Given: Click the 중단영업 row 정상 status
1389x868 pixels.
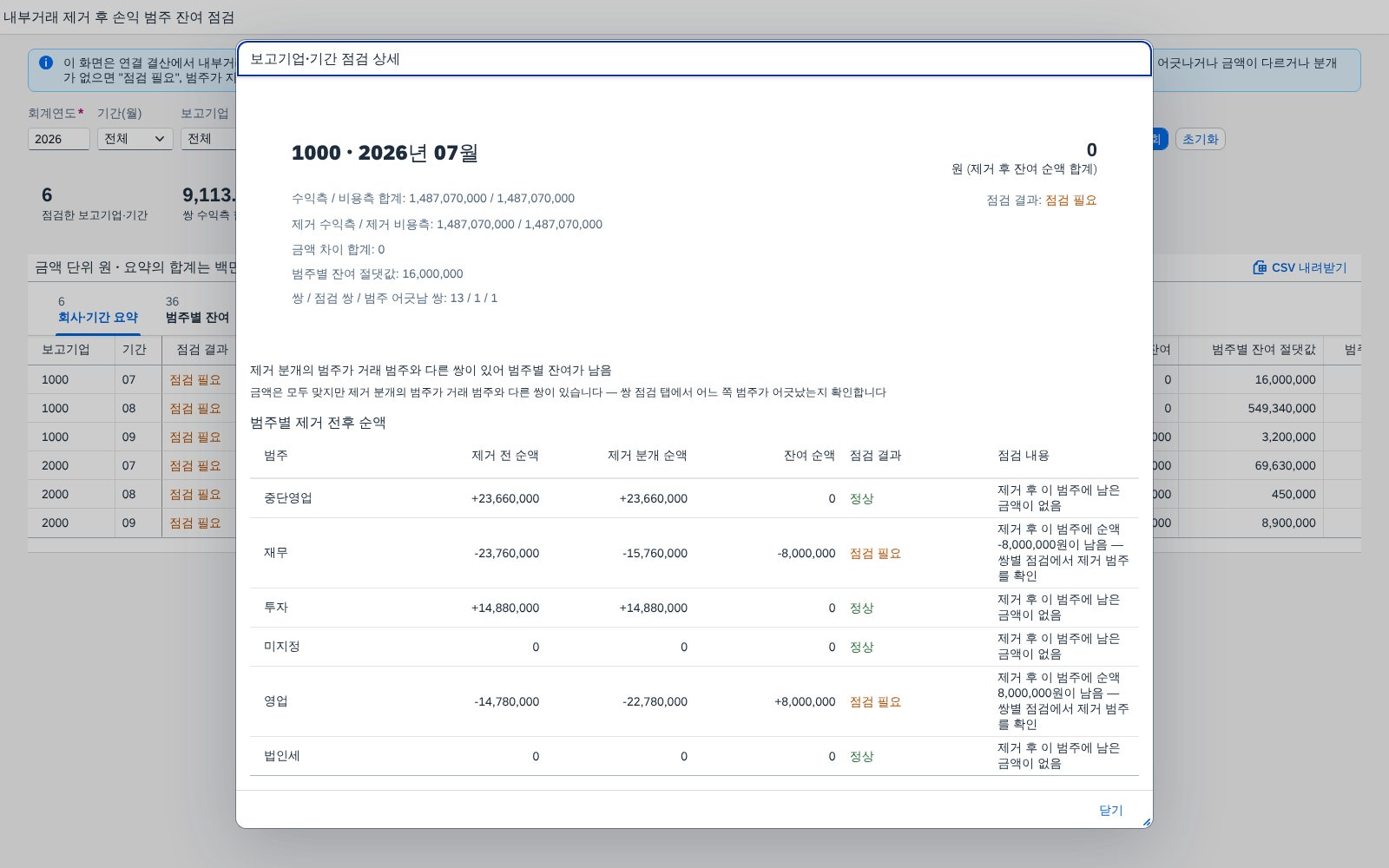Looking at the screenshot, I should [861, 498].
